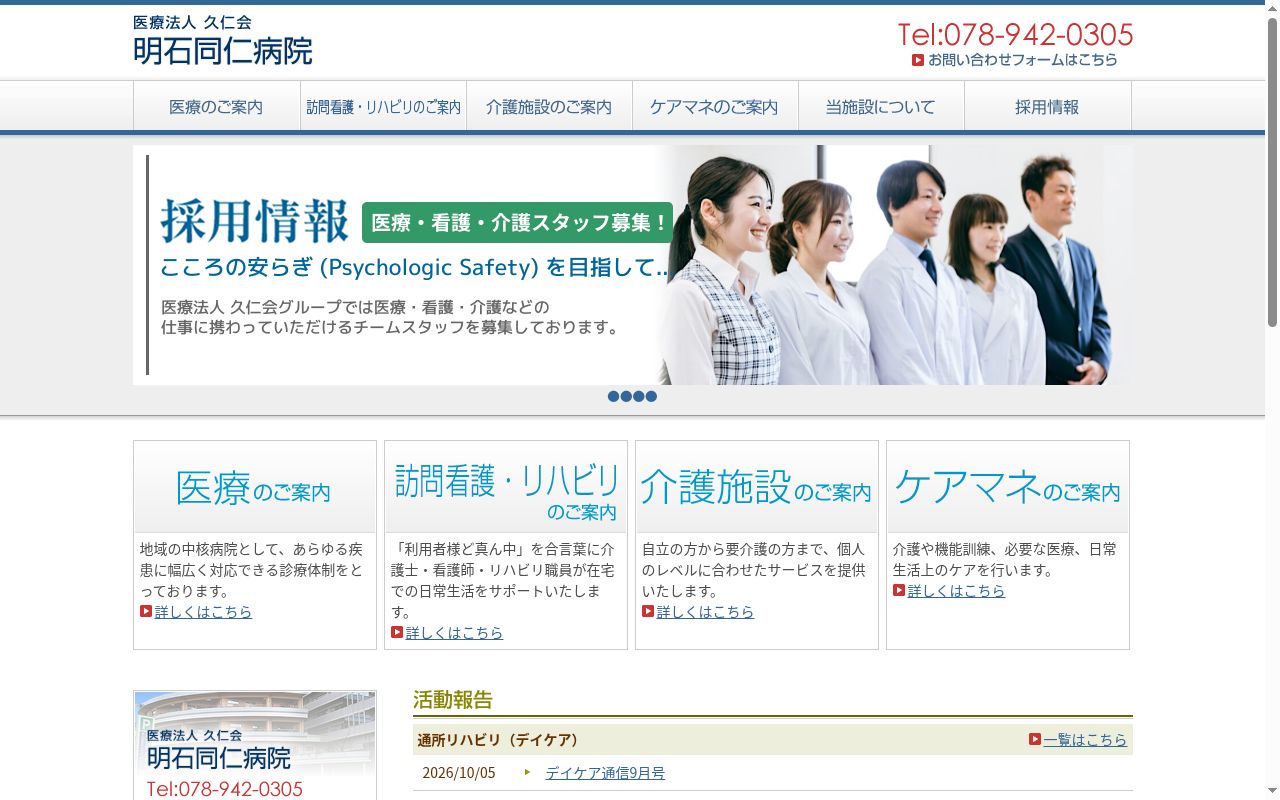This screenshot has width=1280, height=800.
Task: Open 詳しくはこちら under 医療のご案内
Action: [x=203, y=612]
